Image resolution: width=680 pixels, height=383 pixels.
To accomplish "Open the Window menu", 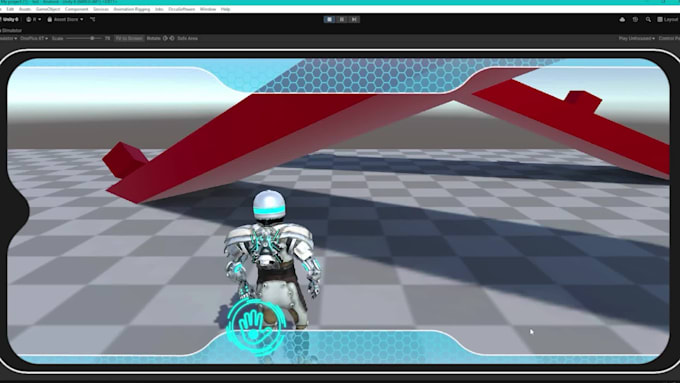I will click(x=208, y=9).
